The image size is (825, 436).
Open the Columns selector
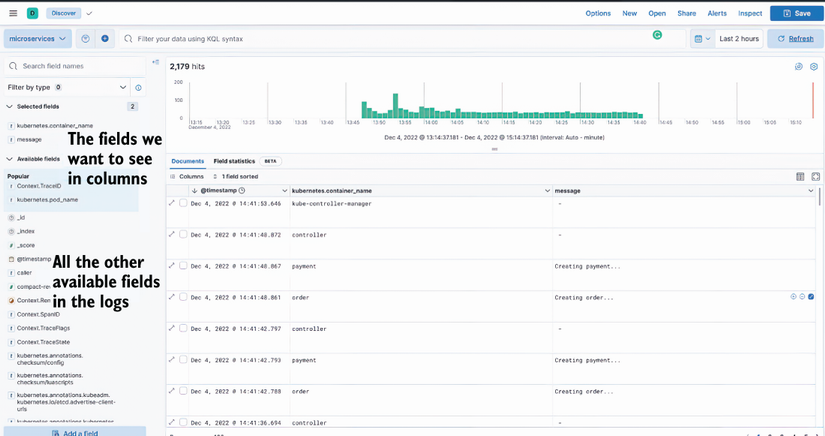pyautogui.click(x=187, y=177)
